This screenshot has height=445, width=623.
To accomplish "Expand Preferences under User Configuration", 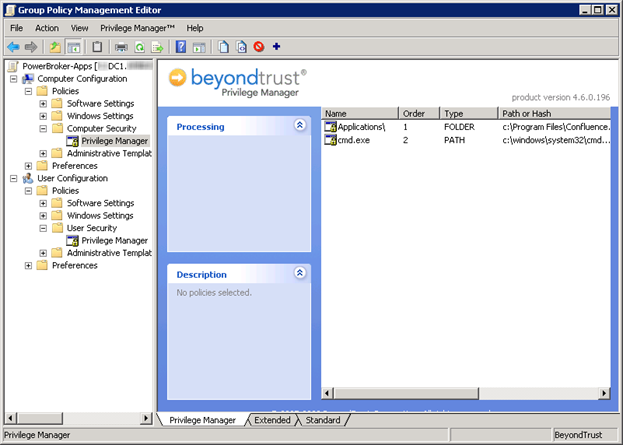I will [x=28, y=265].
